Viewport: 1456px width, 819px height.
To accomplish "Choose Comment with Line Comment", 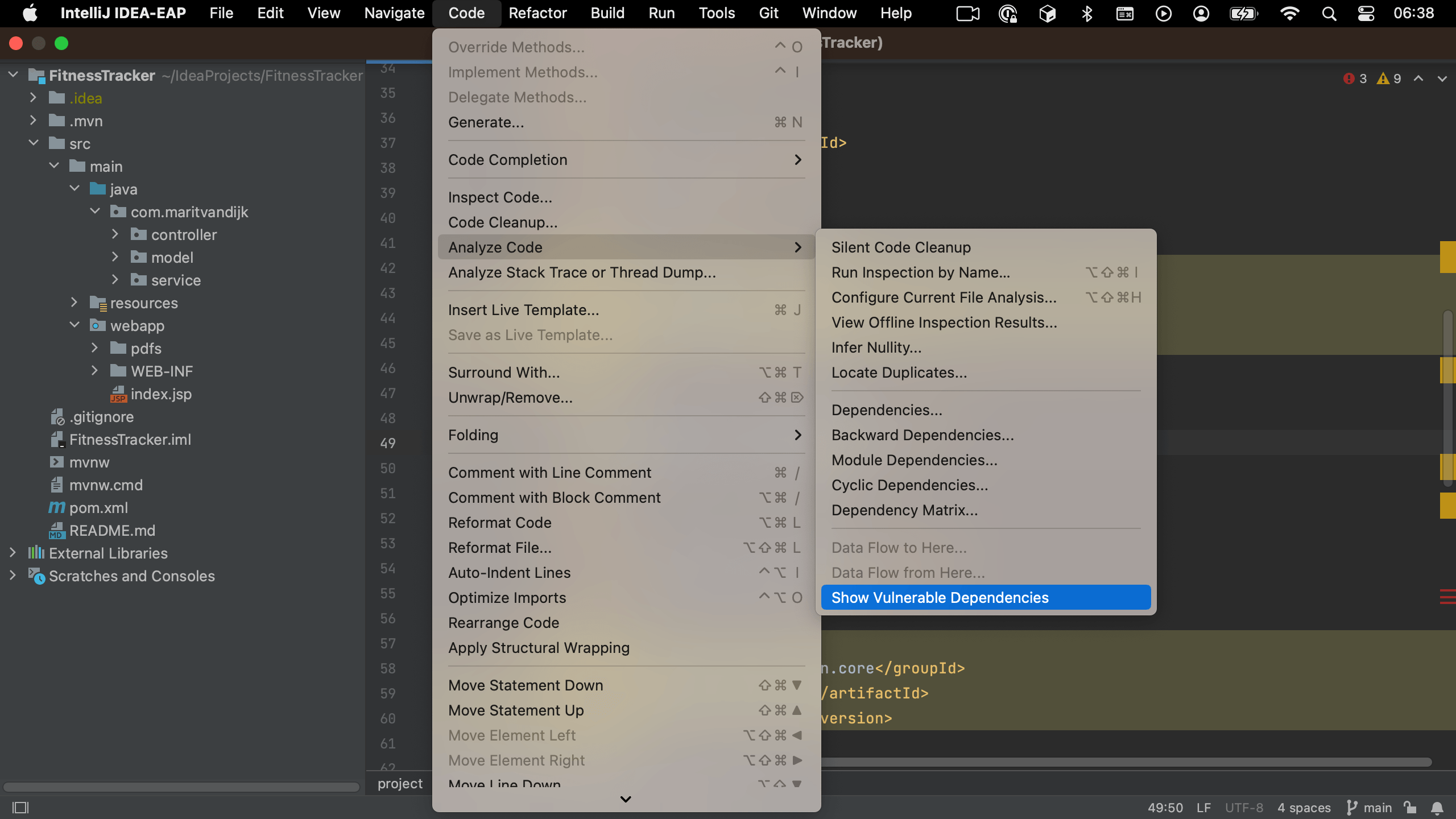I will click(x=626, y=473).
